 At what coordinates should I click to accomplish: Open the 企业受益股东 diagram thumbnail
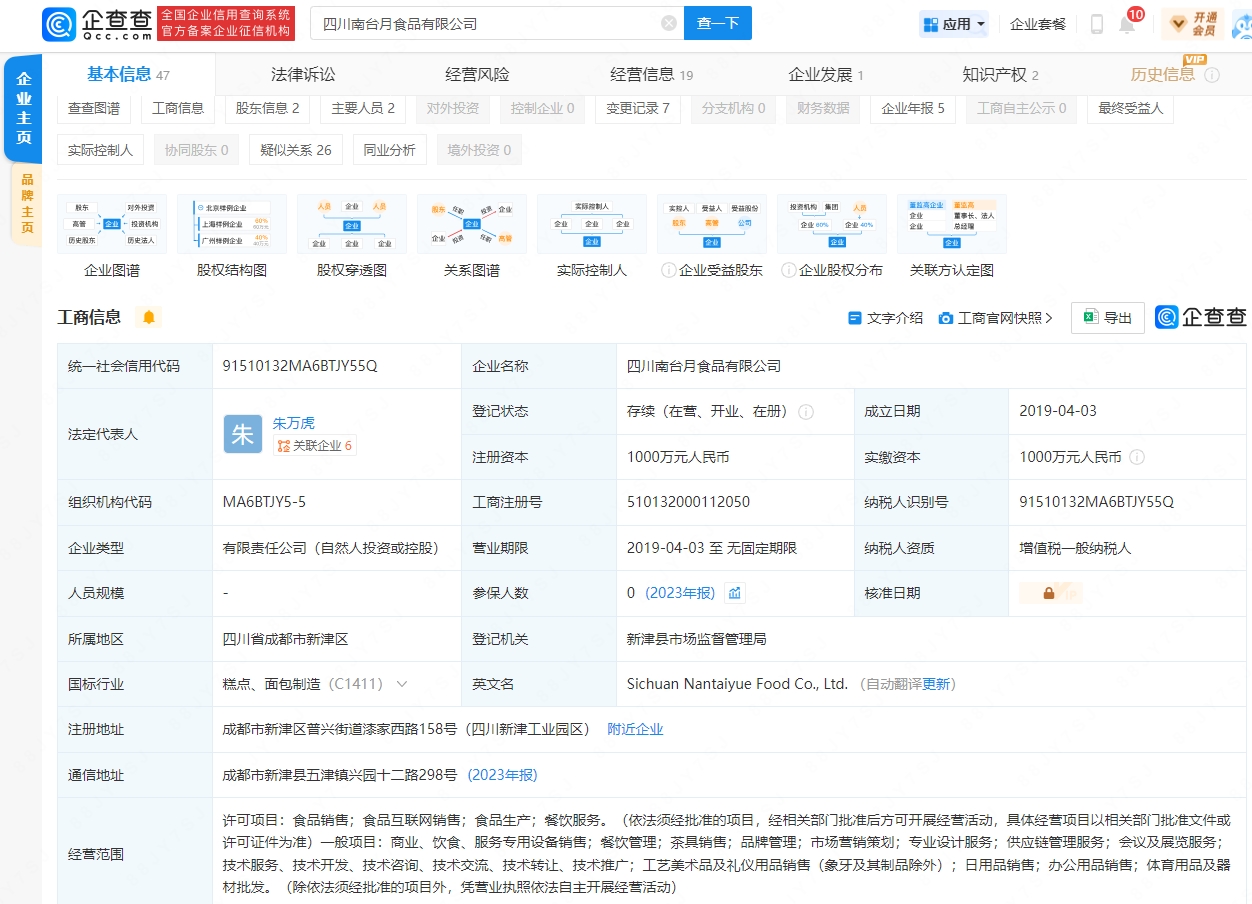(712, 224)
